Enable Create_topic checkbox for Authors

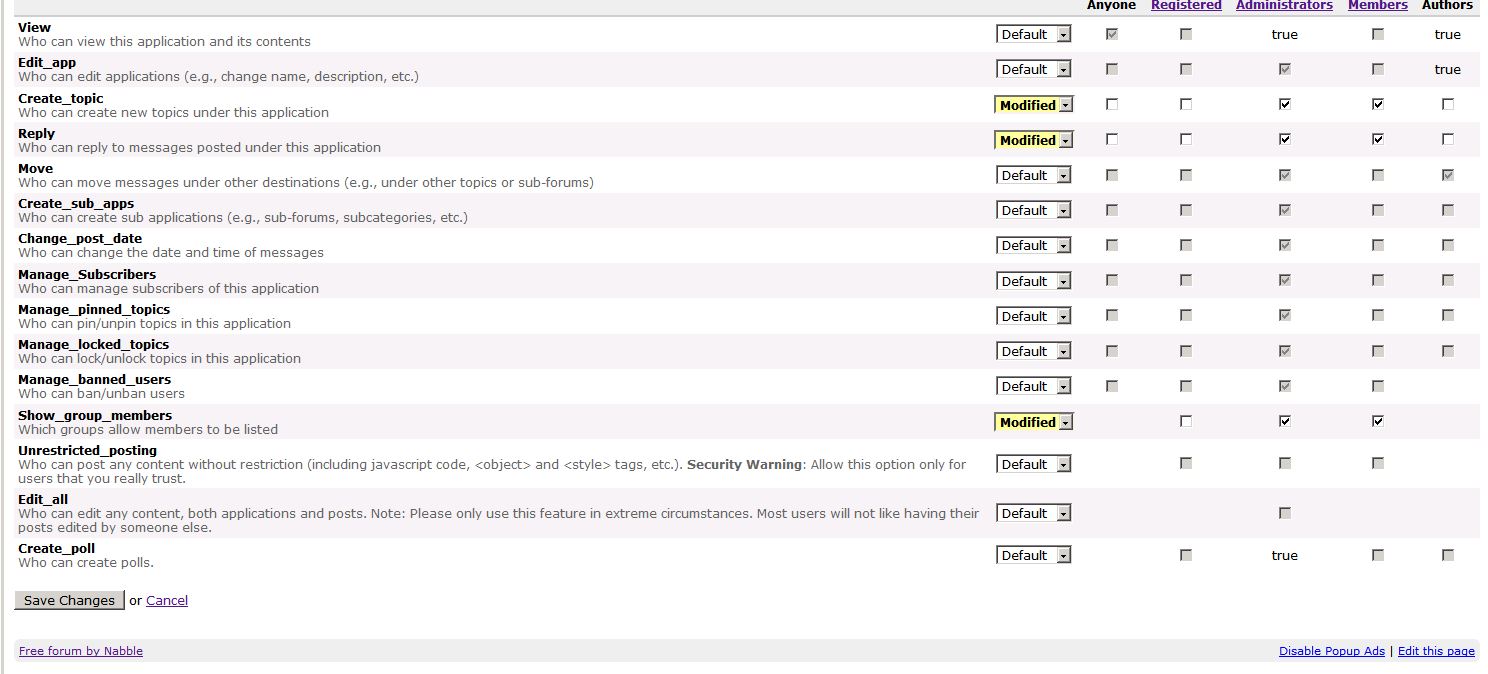[x=1448, y=104]
